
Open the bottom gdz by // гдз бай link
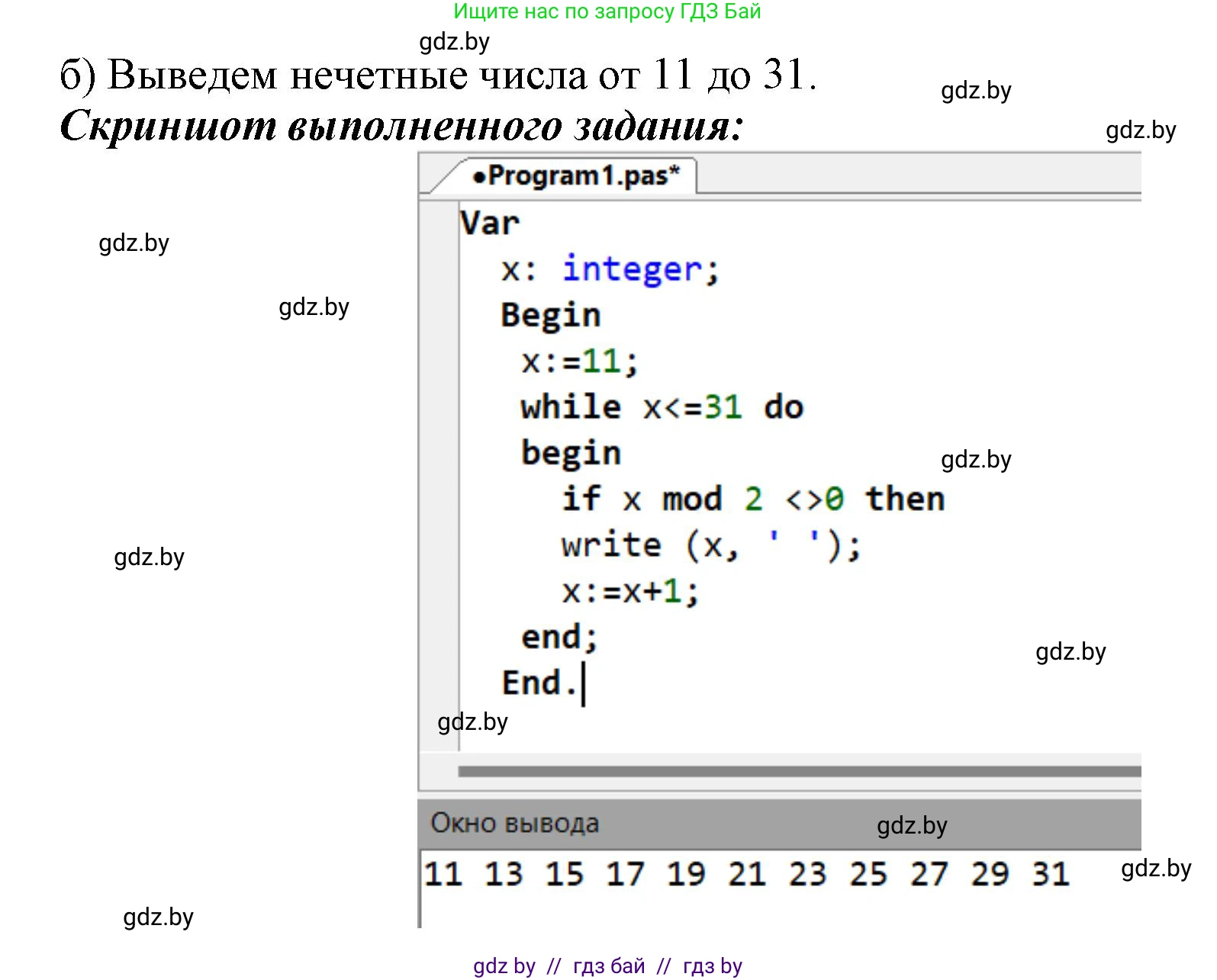point(607,966)
